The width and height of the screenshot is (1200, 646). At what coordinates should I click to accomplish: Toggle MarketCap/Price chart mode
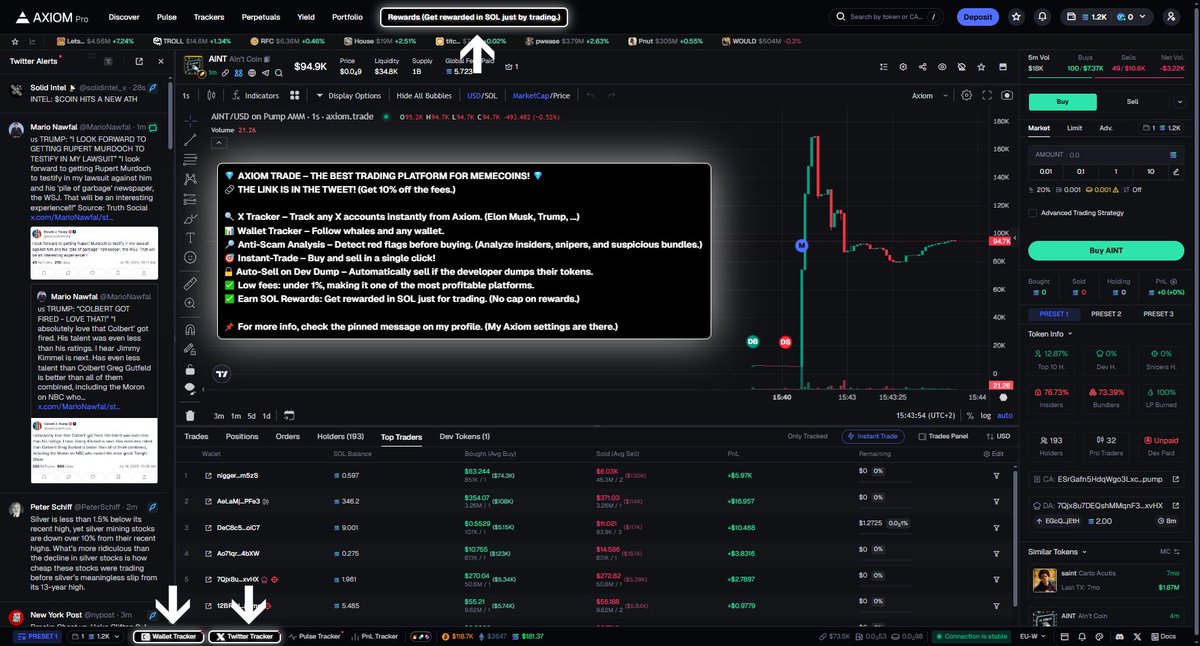(541, 95)
